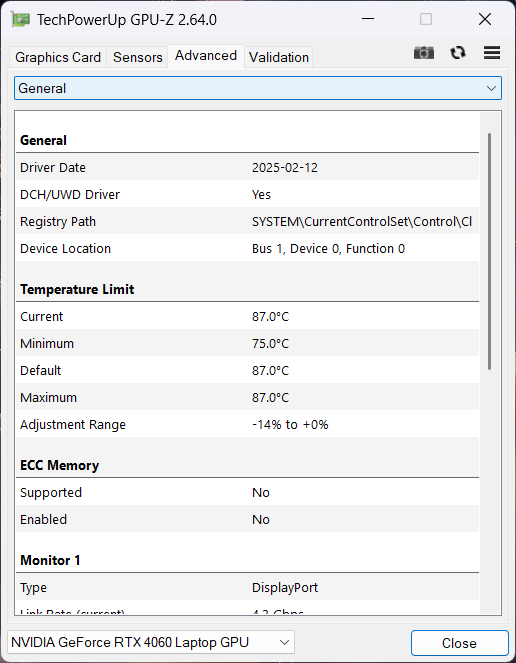Image resolution: width=516 pixels, height=663 pixels.
Task: Click the Temperature Limit Minimum row
Action: 247,343
